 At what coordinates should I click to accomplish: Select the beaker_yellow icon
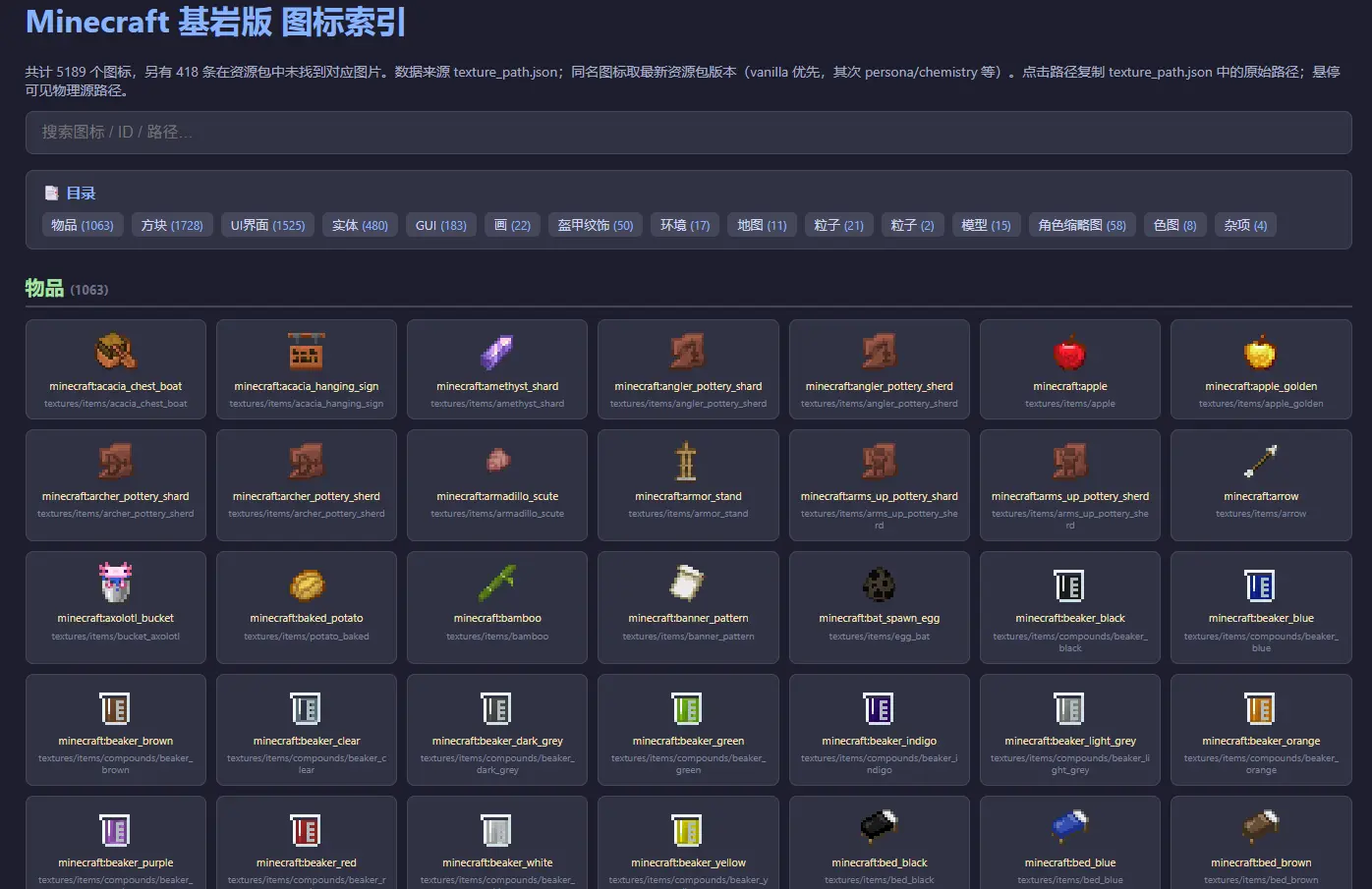click(x=687, y=830)
